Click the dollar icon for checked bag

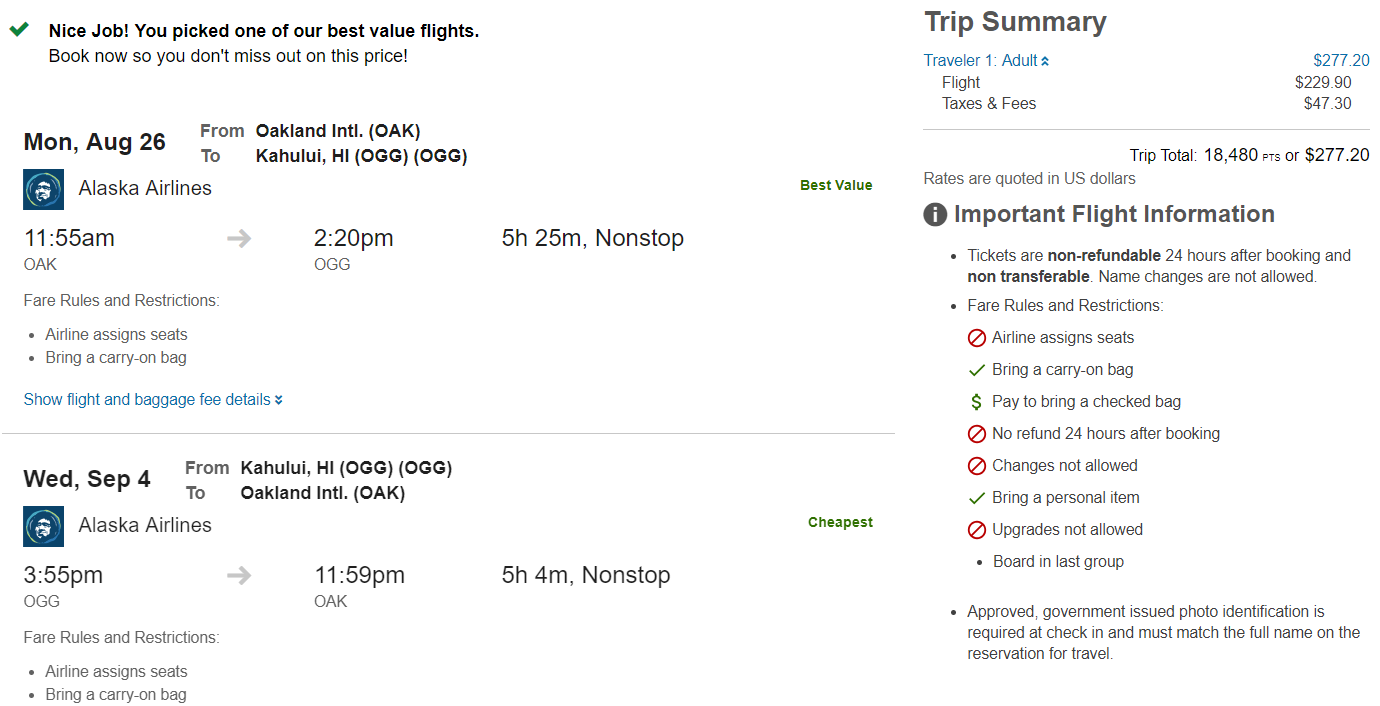click(x=977, y=402)
